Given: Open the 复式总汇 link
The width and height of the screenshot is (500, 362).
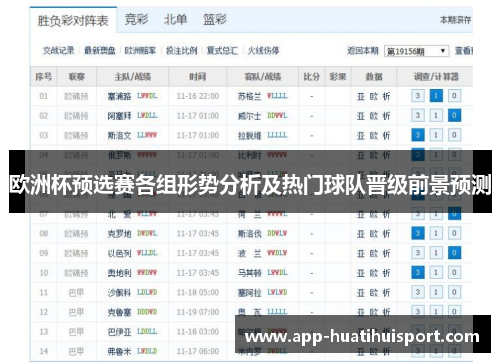Looking at the screenshot, I should [x=222, y=51].
